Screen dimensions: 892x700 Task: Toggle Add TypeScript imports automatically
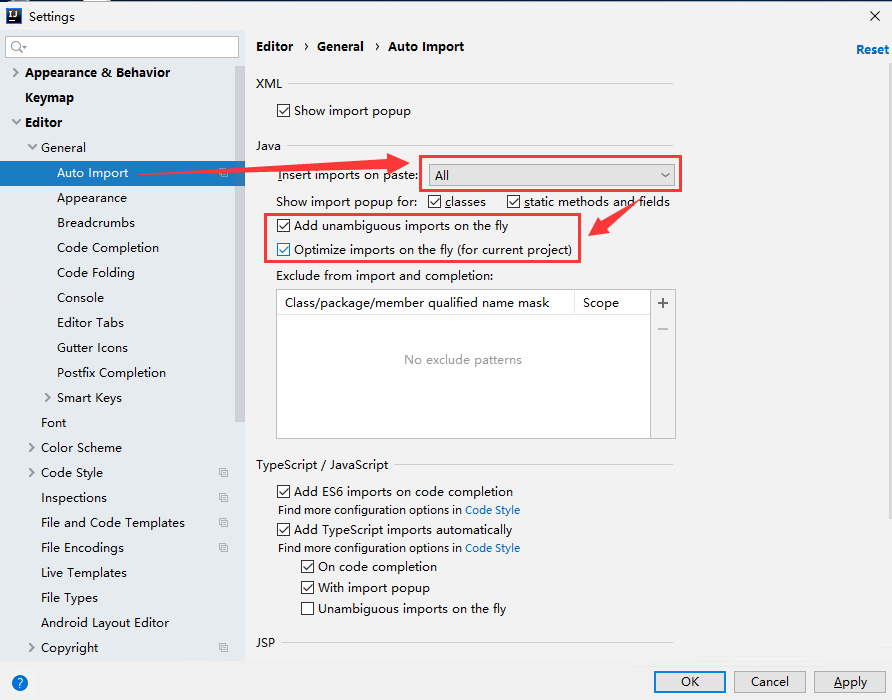[x=283, y=529]
